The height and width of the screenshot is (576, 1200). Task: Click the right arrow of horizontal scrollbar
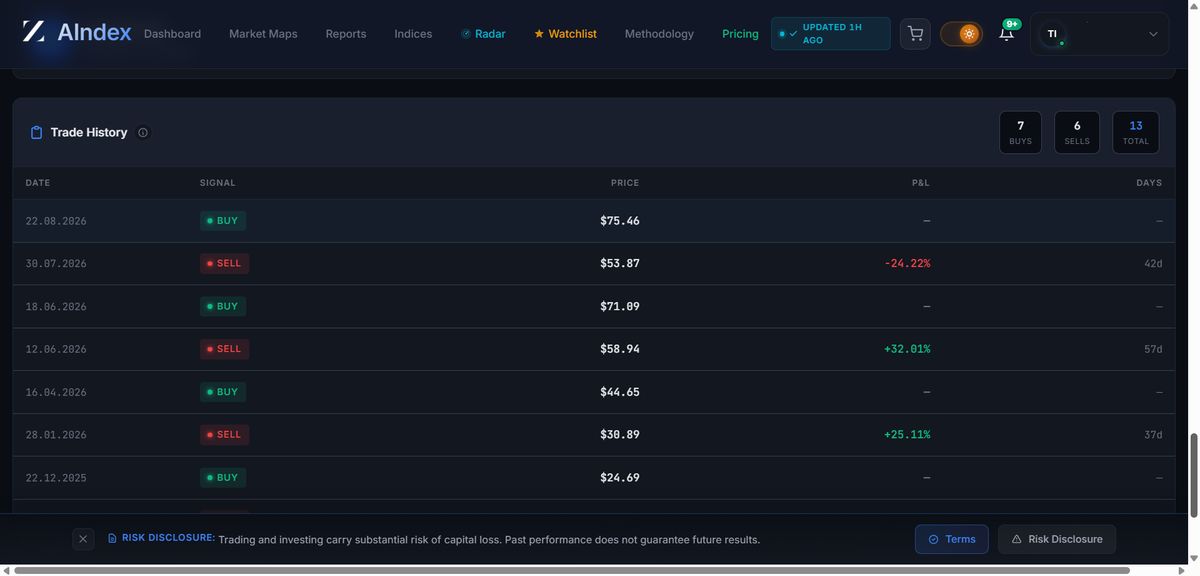point(1180,570)
